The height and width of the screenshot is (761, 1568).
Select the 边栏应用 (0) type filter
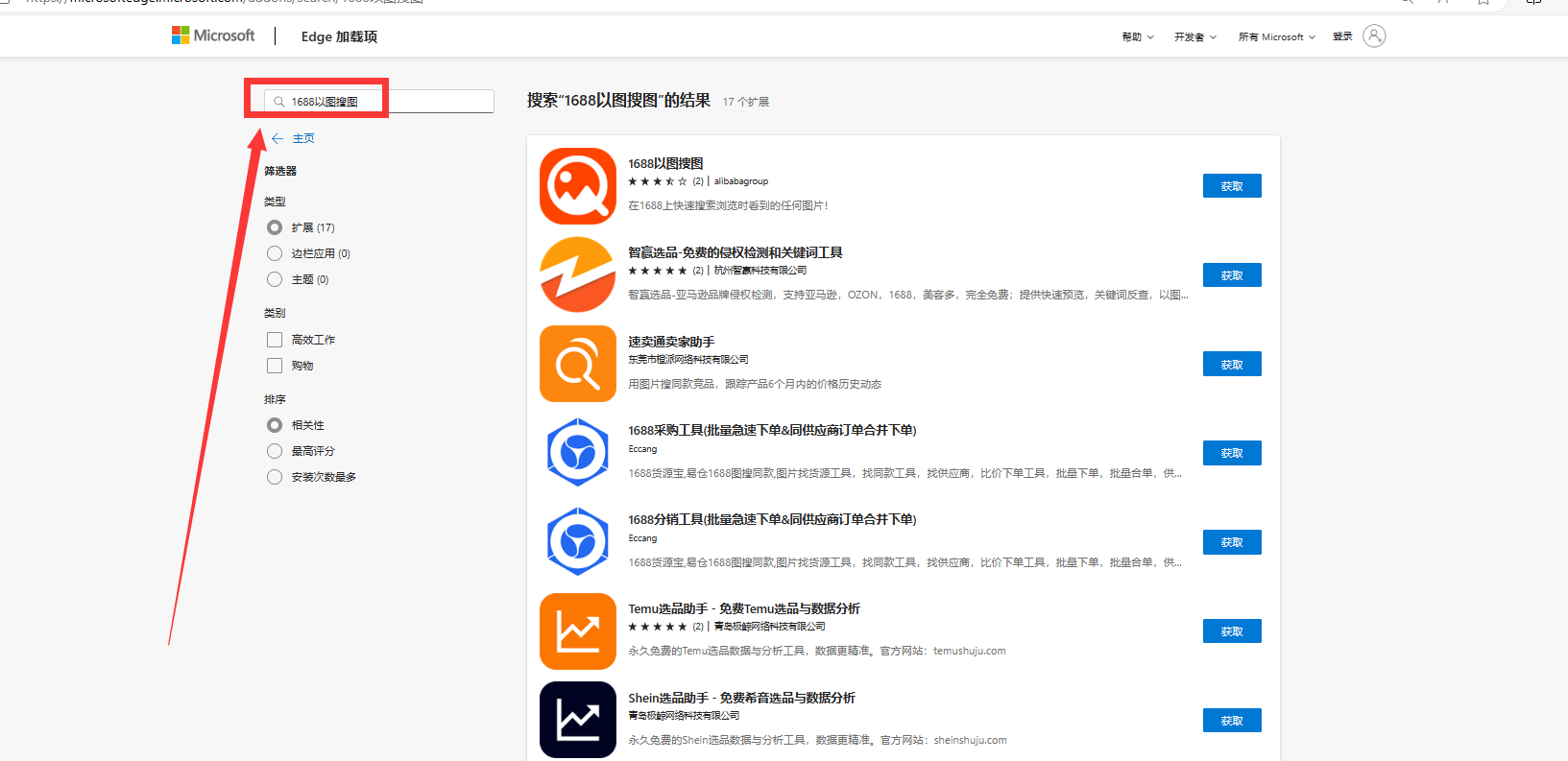coord(275,253)
